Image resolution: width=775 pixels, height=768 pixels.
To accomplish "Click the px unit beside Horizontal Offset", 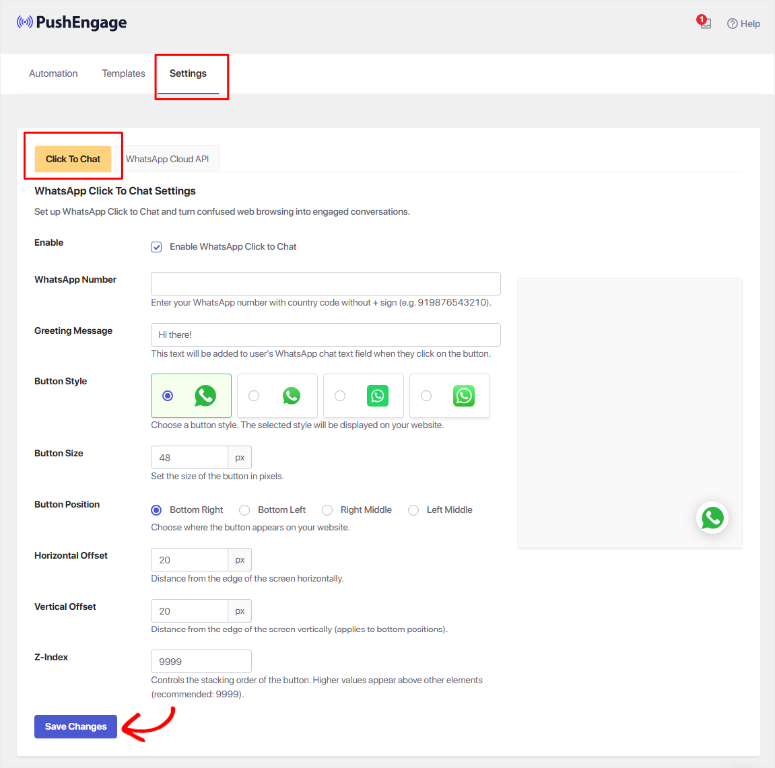I will [x=240, y=560].
